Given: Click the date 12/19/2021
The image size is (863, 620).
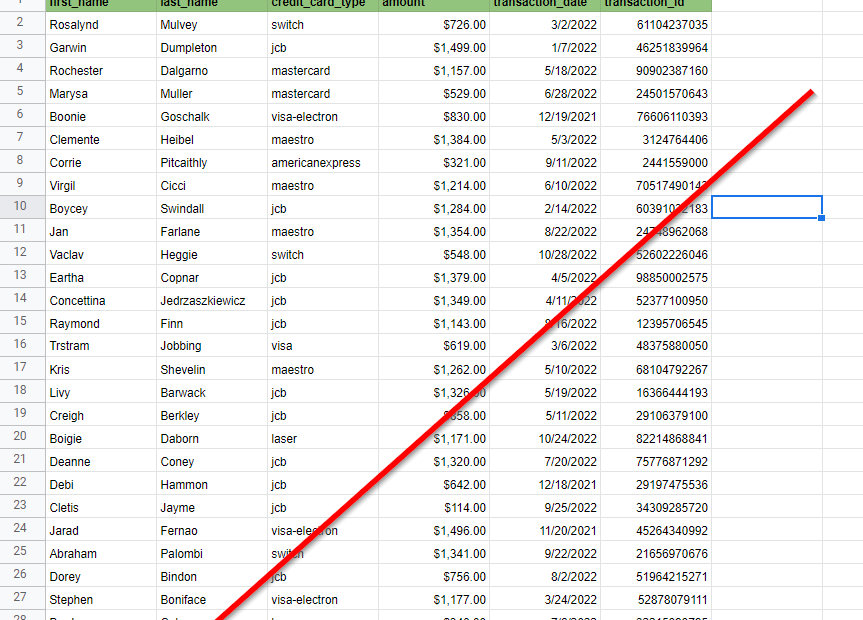Looking at the screenshot, I should [545, 116].
